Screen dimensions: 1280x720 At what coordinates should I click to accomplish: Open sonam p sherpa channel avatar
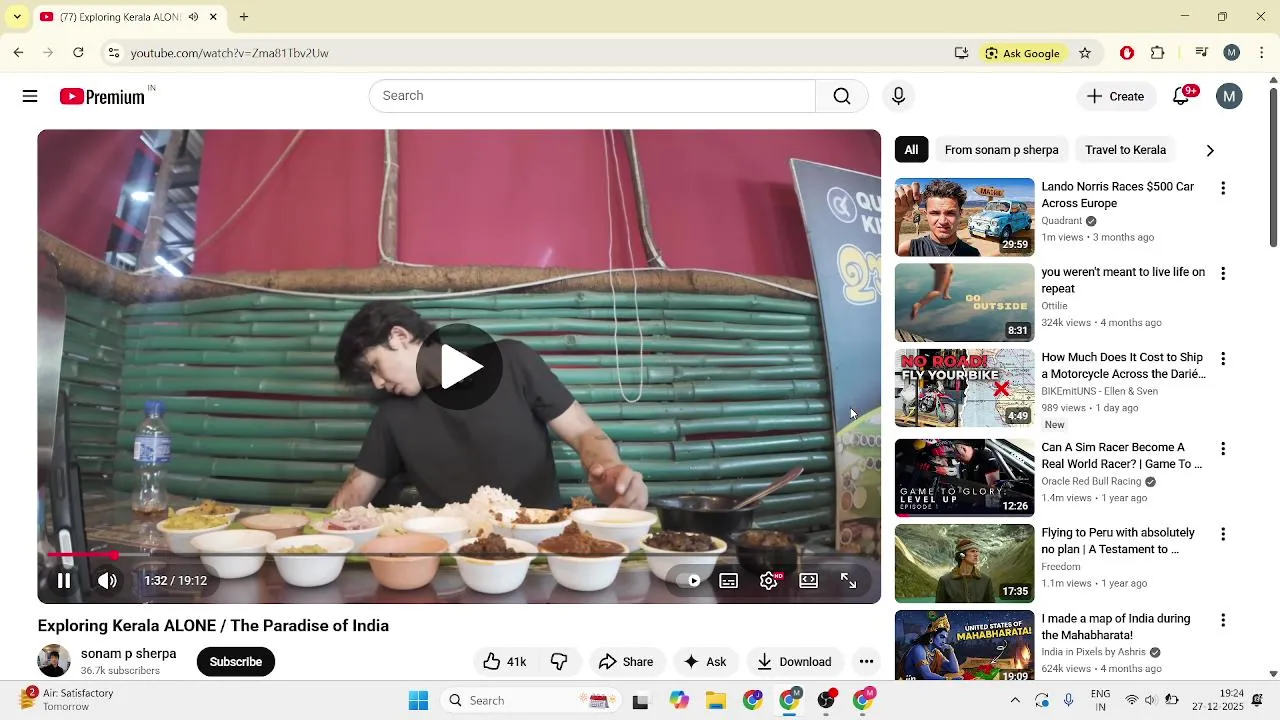pos(54,661)
